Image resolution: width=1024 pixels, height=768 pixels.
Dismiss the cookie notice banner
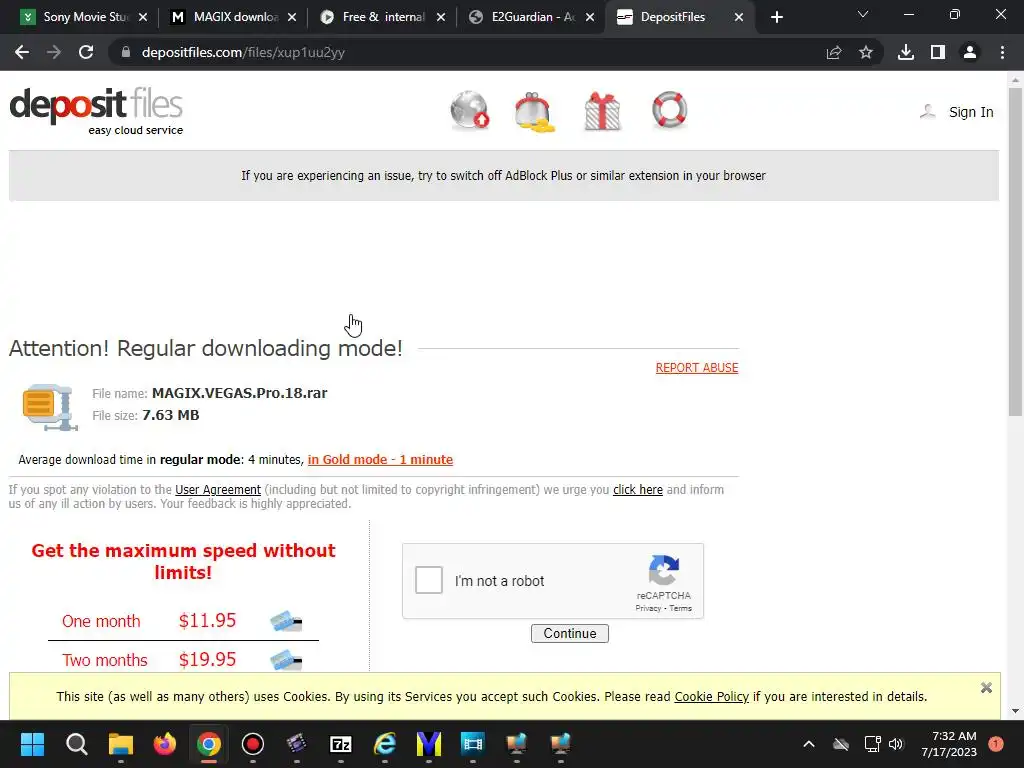coord(986,688)
